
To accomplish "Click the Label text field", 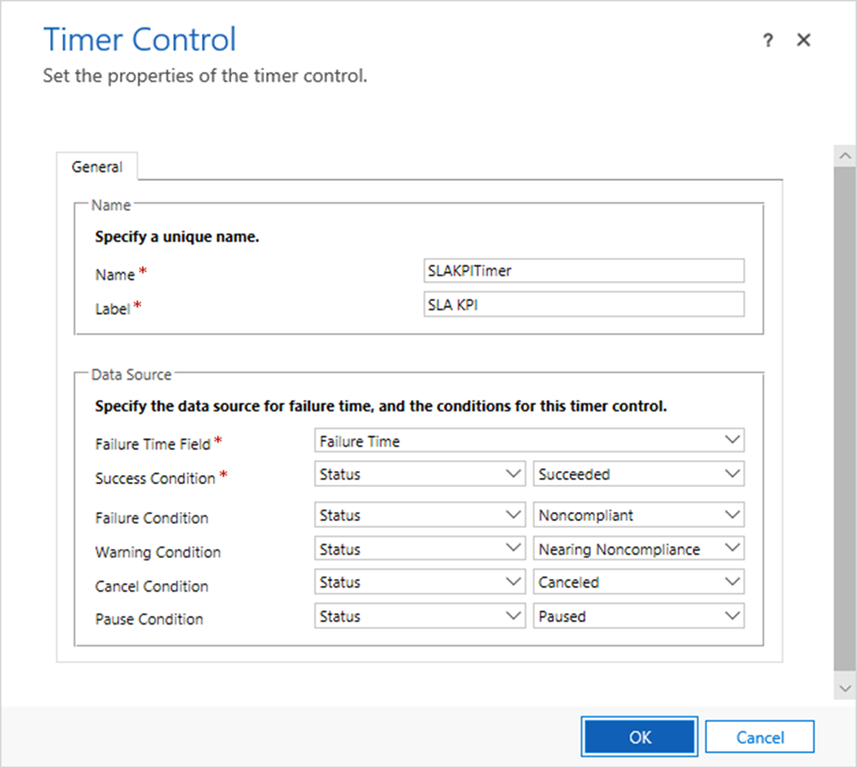I will [x=584, y=305].
